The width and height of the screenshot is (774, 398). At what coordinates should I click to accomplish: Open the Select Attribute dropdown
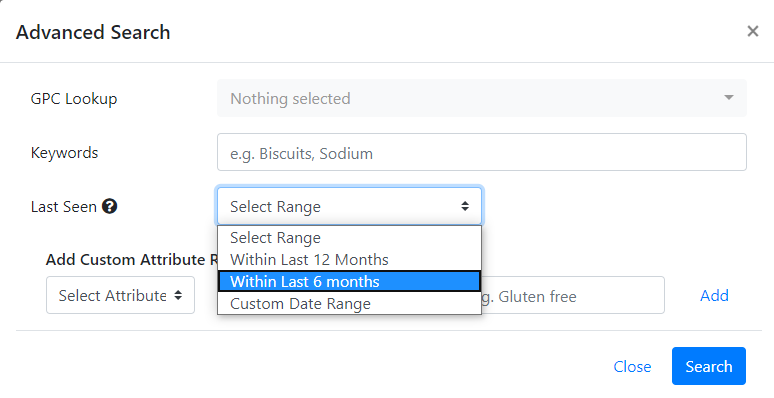click(x=120, y=295)
